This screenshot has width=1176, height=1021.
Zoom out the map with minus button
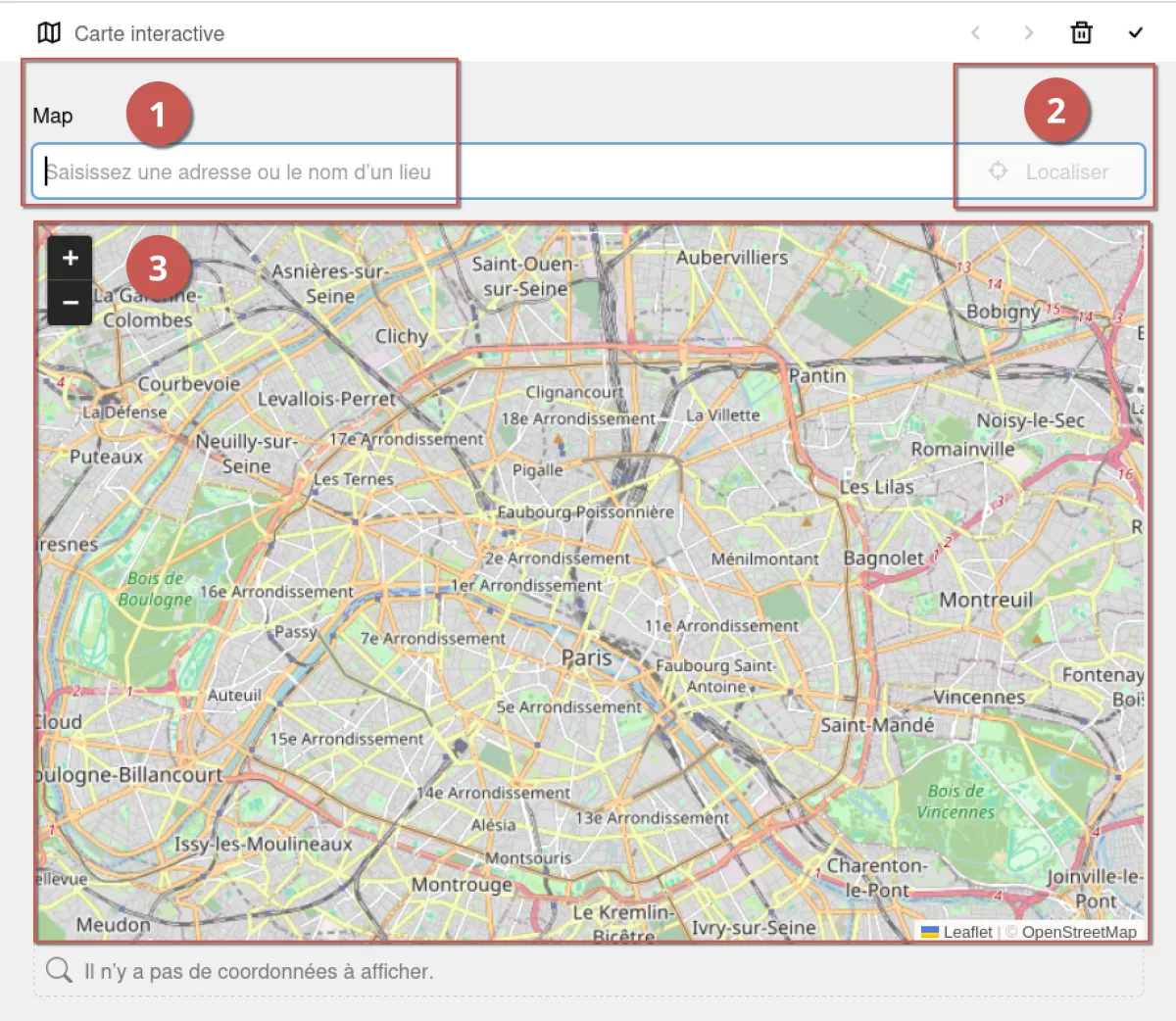(x=70, y=303)
